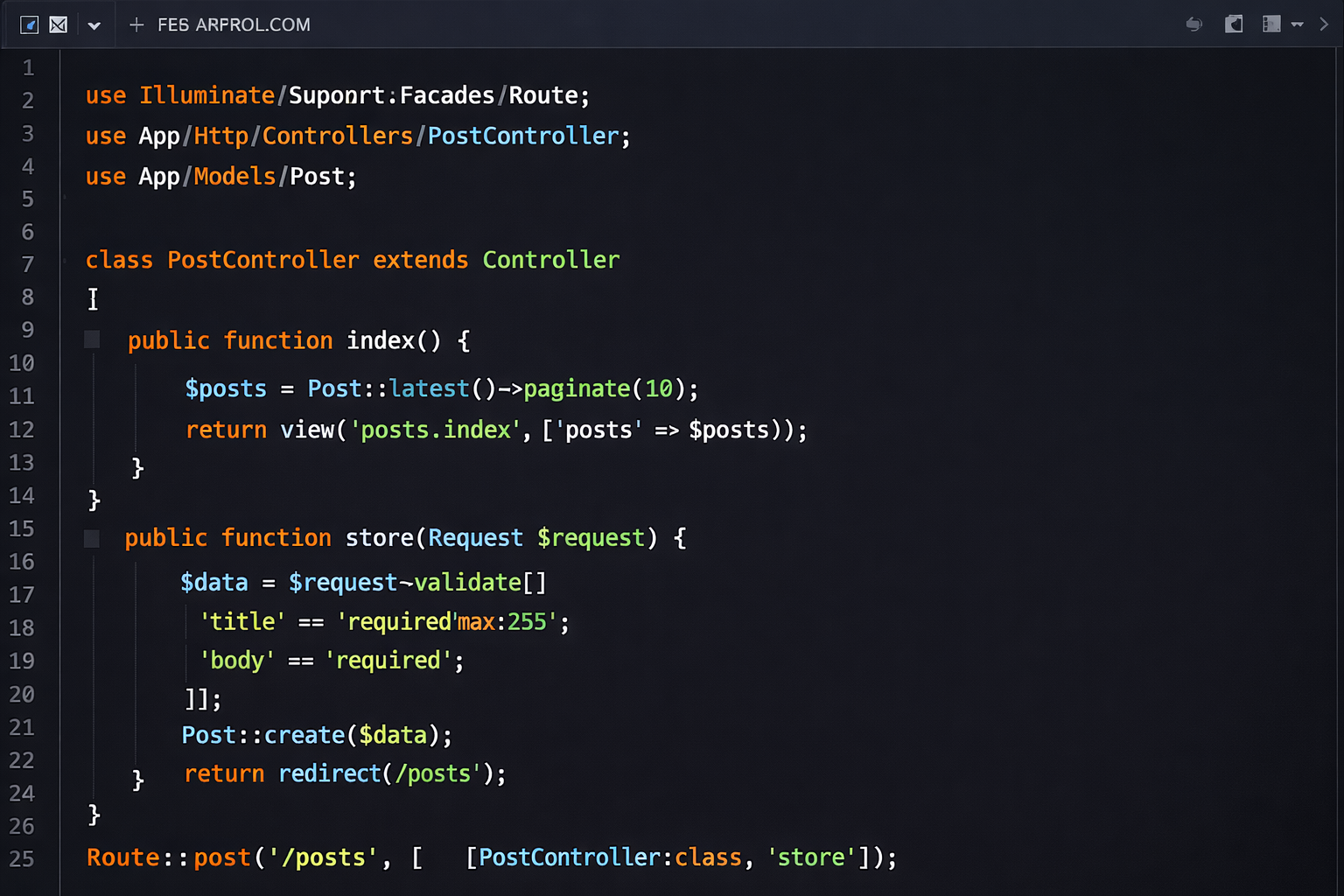Click 'Suponrt' in the first use statement
The width and height of the screenshot is (1344, 896).
[x=337, y=95]
